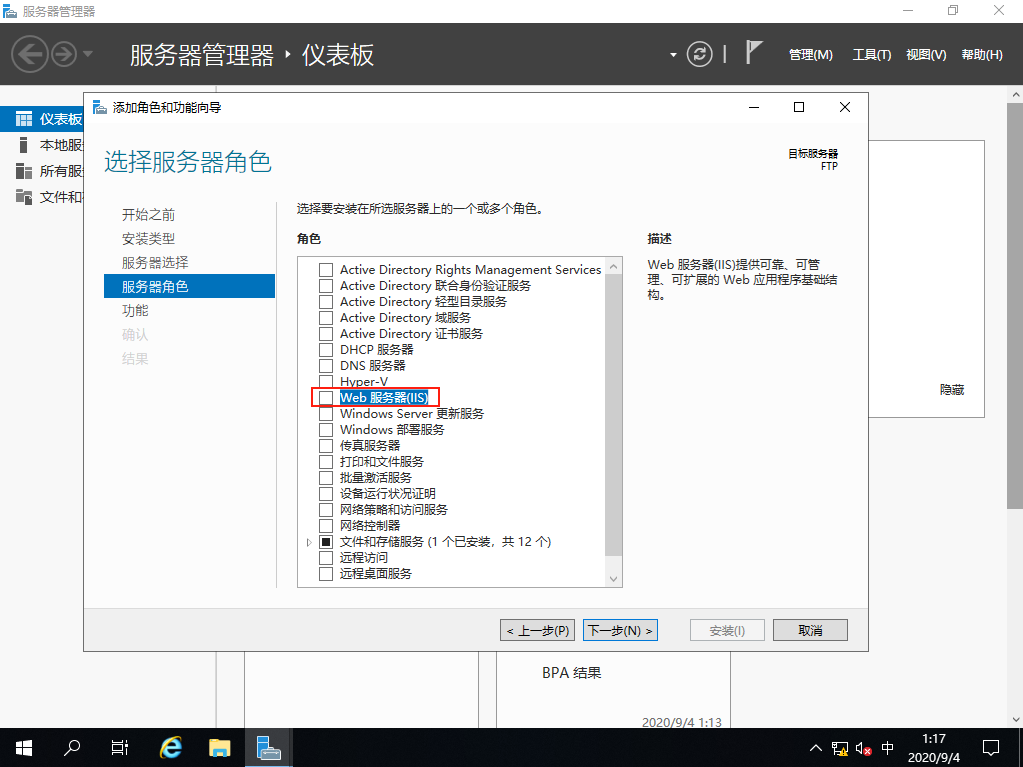The height and width of the screenshot is (767, 1023).
Task: Click the muted volume tray icon
Action: [864, 748]
